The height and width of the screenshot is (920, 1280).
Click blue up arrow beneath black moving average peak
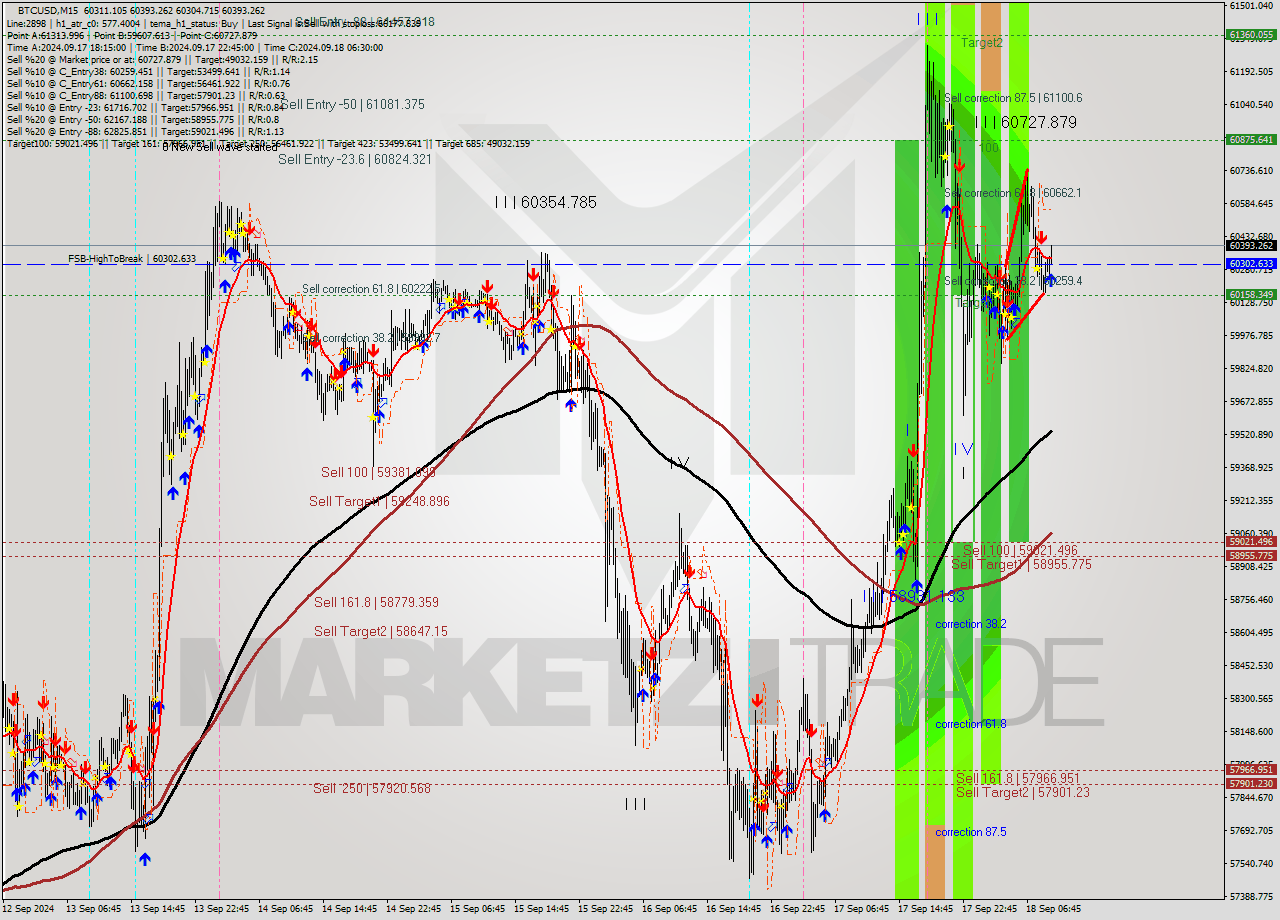click(570, 405)
